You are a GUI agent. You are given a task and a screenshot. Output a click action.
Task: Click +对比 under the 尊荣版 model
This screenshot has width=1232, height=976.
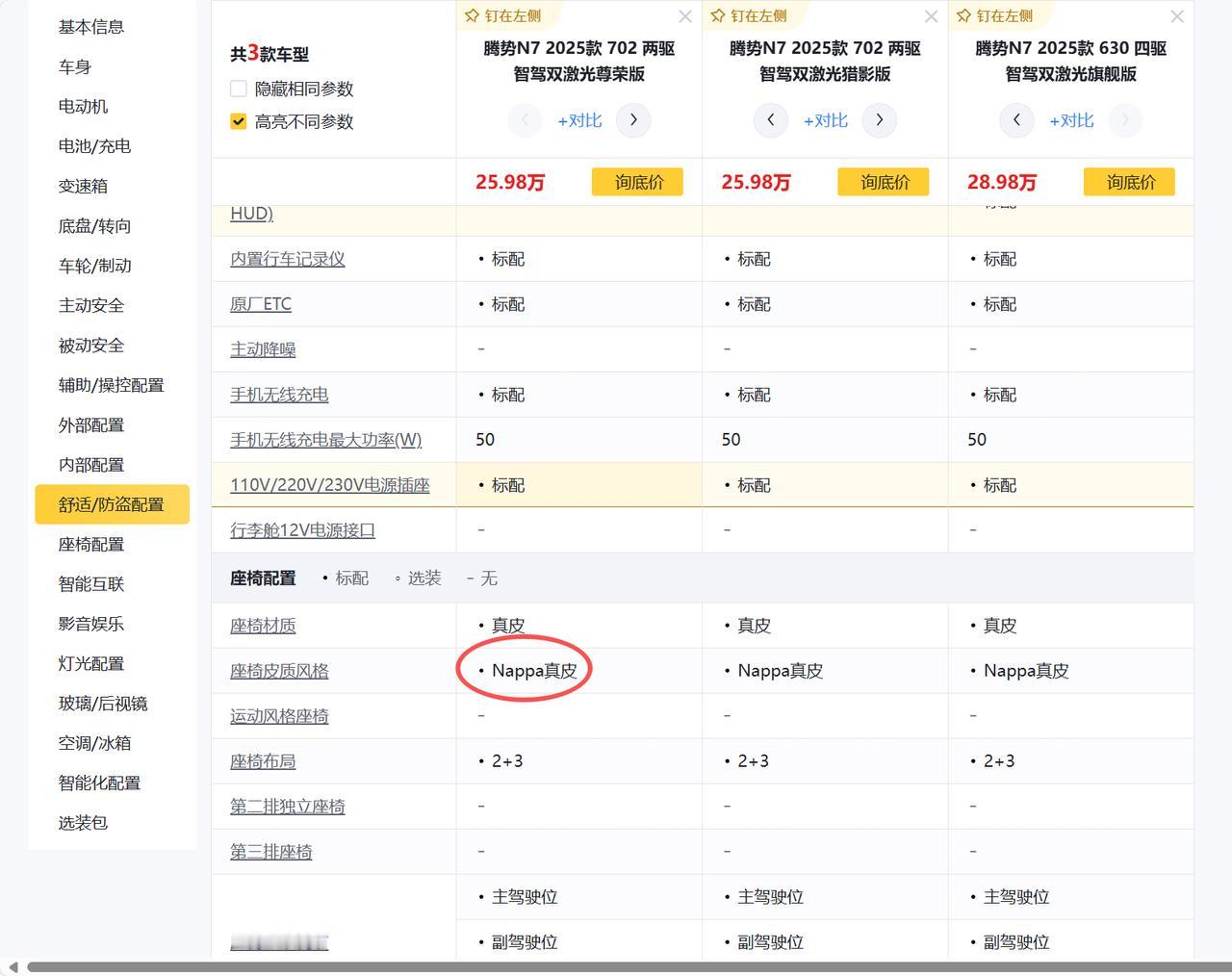pyautogui.click(x=579, y=120)
